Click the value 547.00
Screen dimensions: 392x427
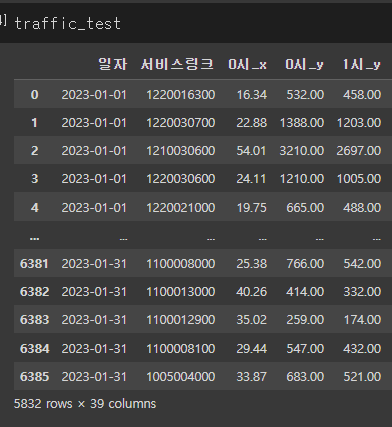tap(305, 349)
